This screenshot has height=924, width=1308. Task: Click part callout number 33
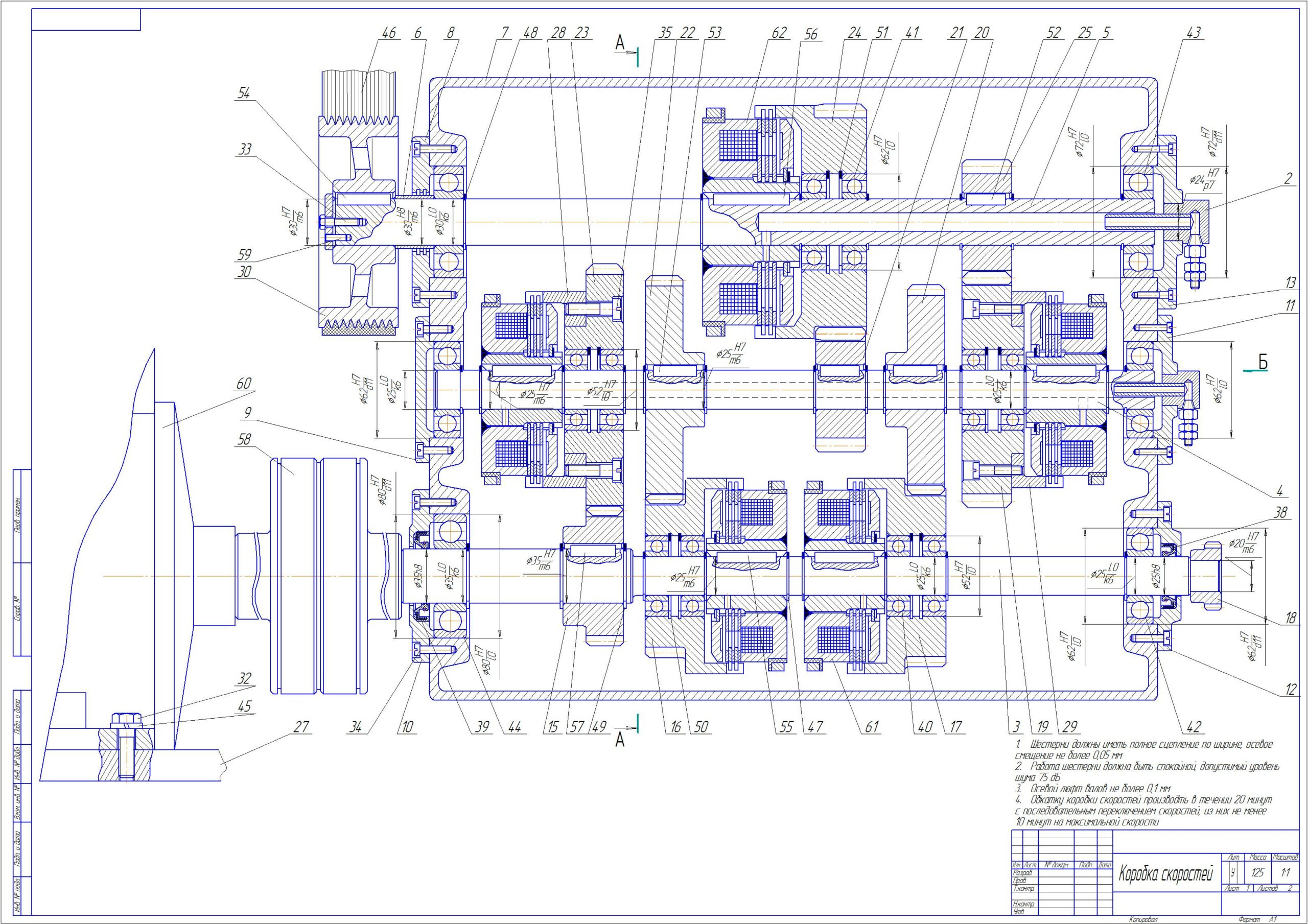coord(243,149)
